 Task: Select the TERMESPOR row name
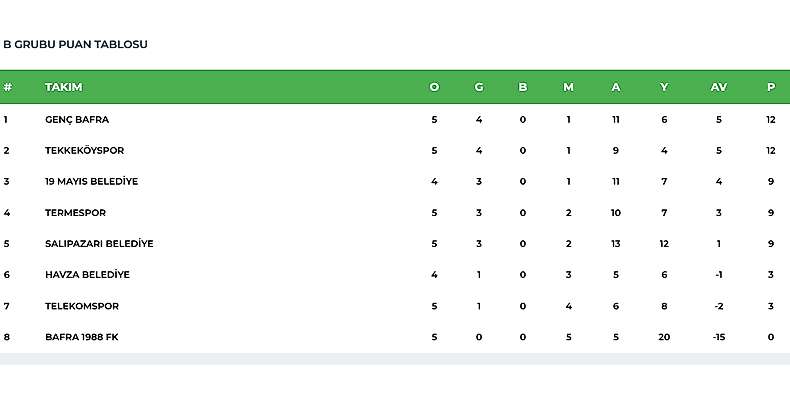[75, 213]
